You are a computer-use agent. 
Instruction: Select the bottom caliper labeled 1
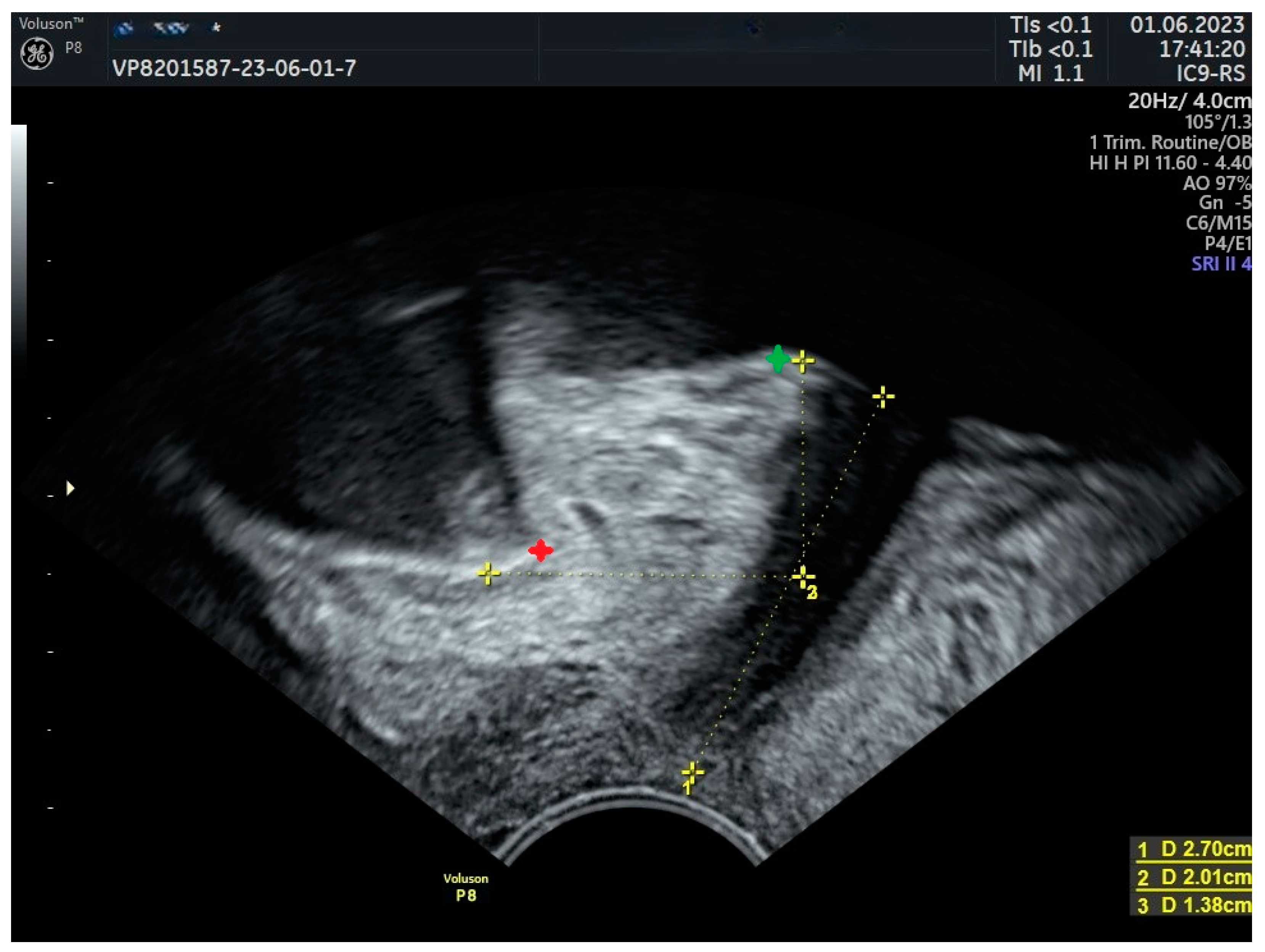(x=693, y=773)
